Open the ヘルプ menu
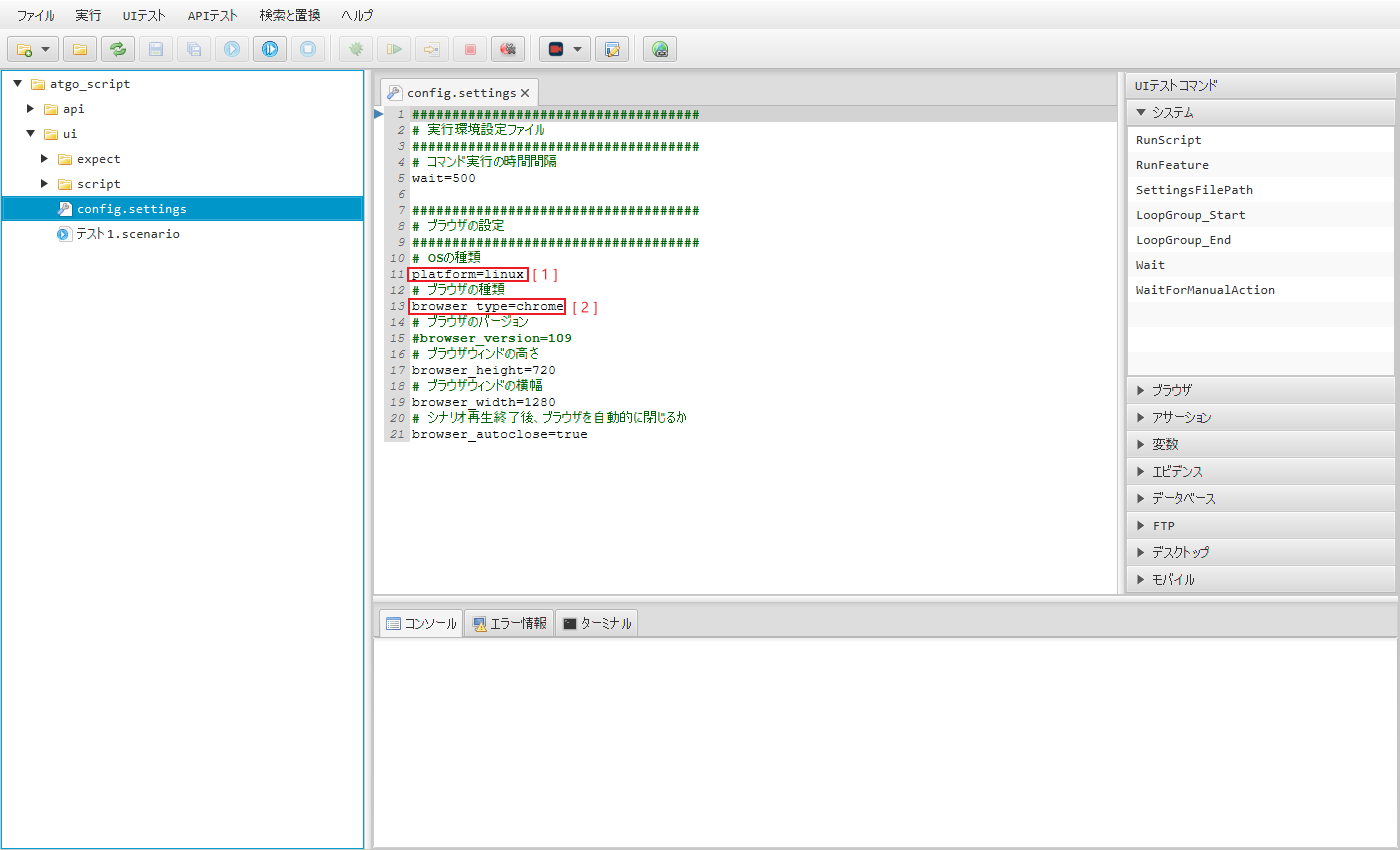 [357, 16]
